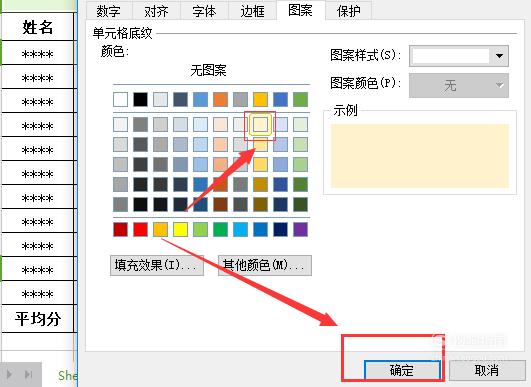This screenshot has width=531, height=387.
Task: Open the 字体 tab
Action: tap(204, 11)
